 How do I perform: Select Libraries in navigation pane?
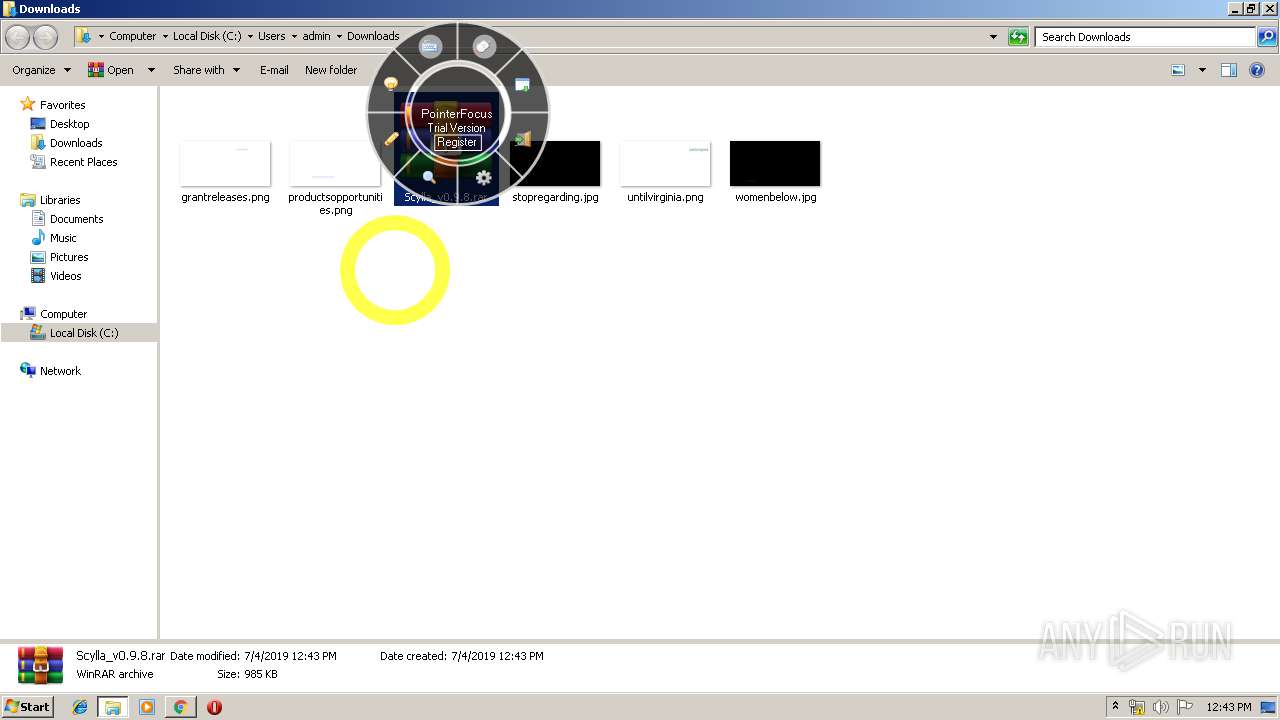tap(60, 200)
